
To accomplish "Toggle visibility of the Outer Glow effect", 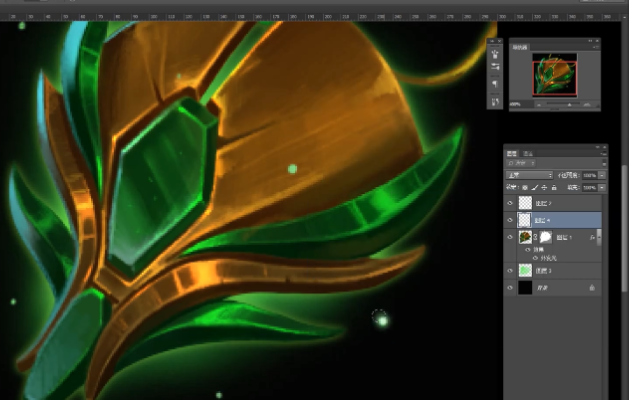I will pyautogui.click(x=535, y=258).
